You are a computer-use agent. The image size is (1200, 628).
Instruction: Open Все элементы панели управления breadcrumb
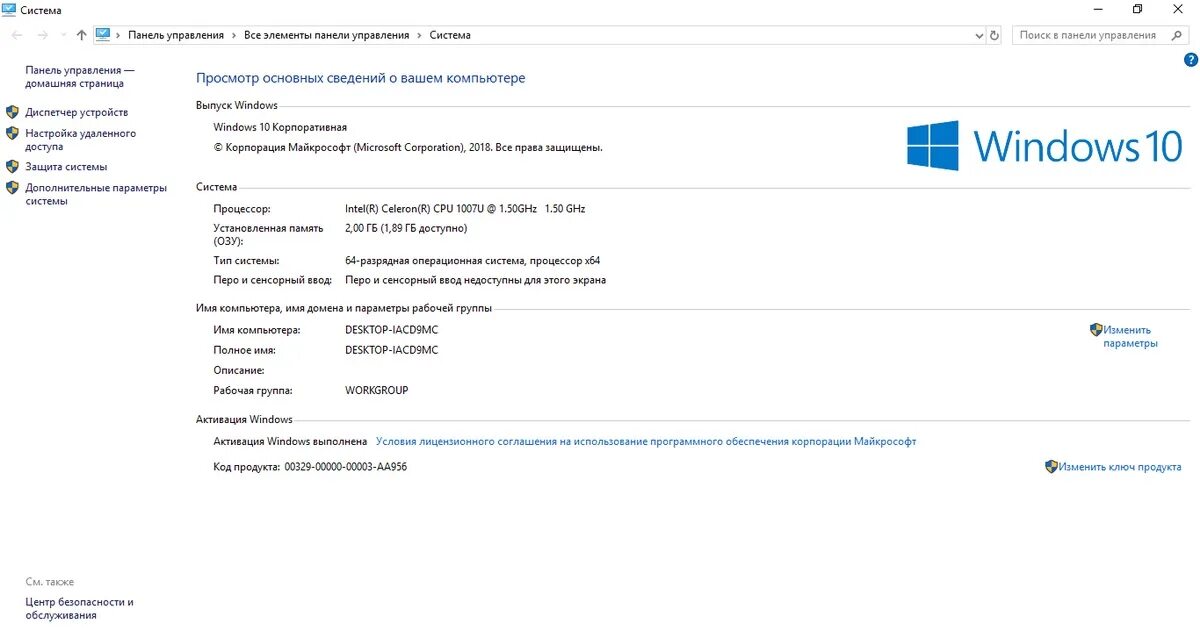[x=327, y=35]
